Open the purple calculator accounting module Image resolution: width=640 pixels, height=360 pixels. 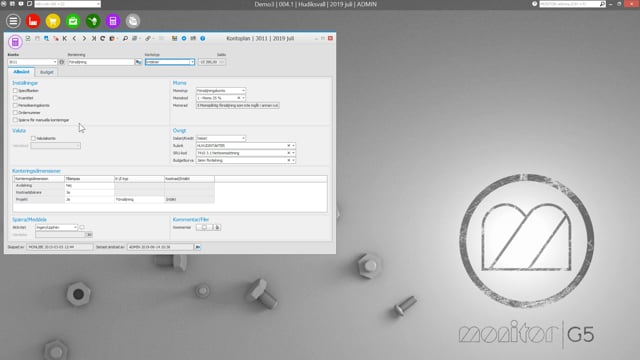(113, 21)
